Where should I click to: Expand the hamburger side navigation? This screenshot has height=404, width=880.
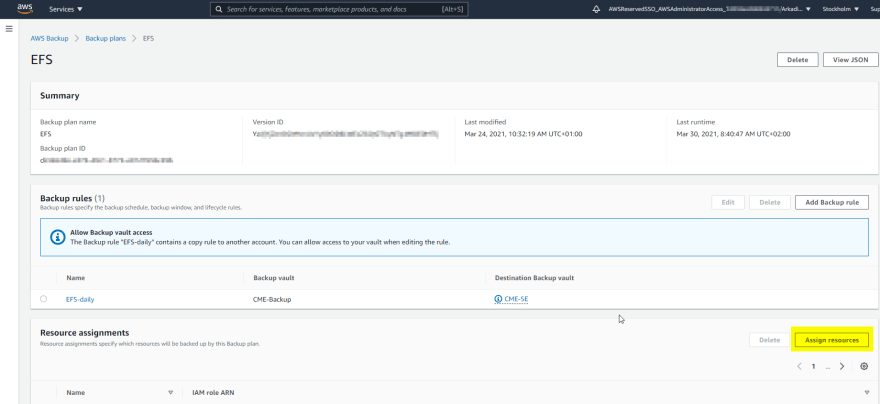(x=9, y=29)
